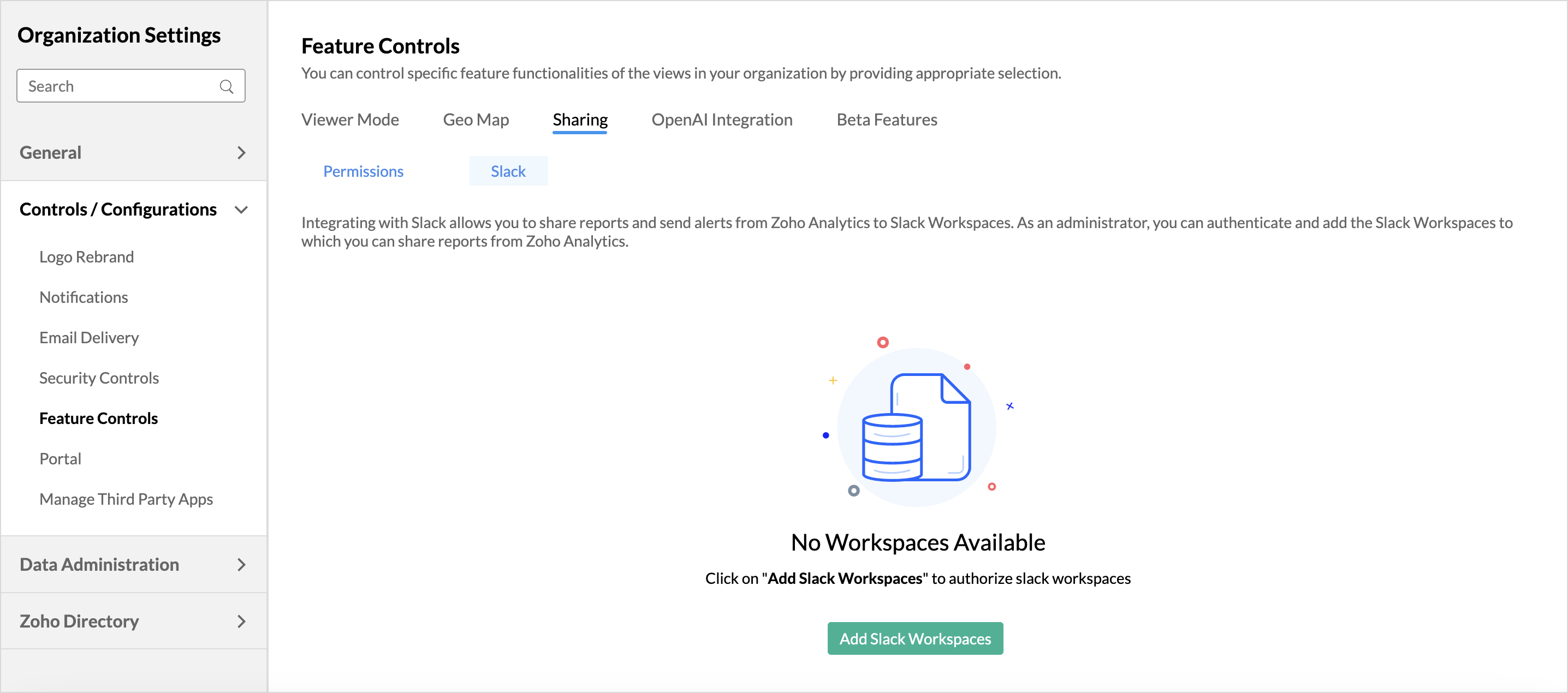Click the search magnifier icon
Image resolution: width=1568 pixels, height=693 pixels.
click(x=227, y=86)
